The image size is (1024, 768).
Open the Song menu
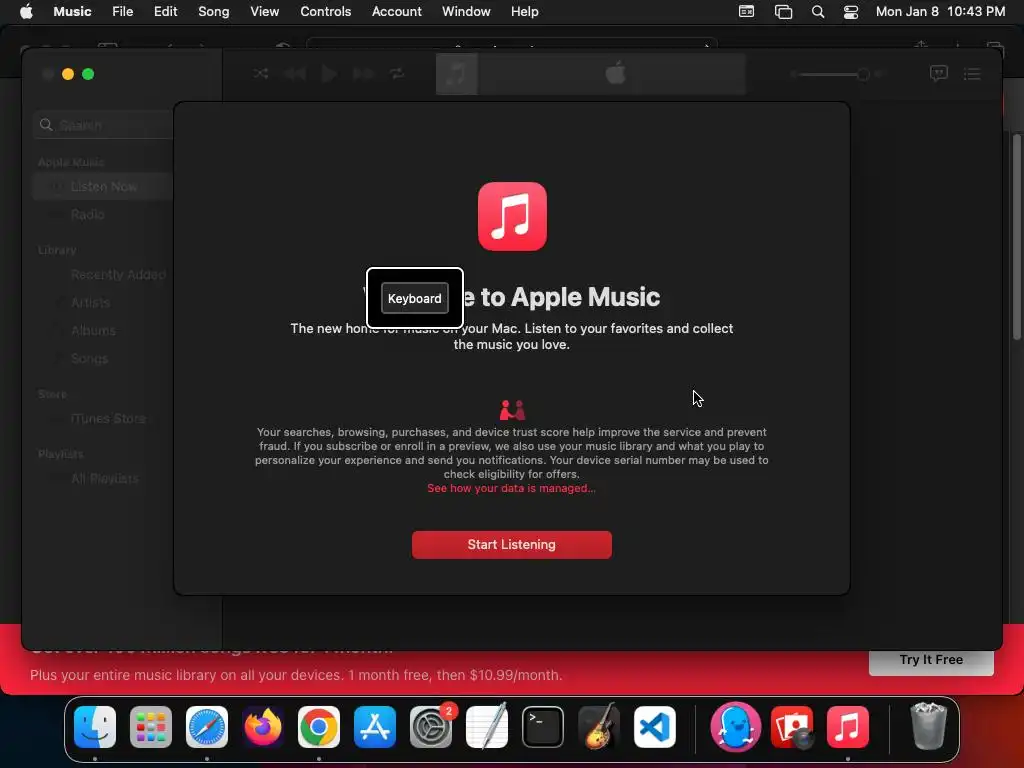(214, 11)
